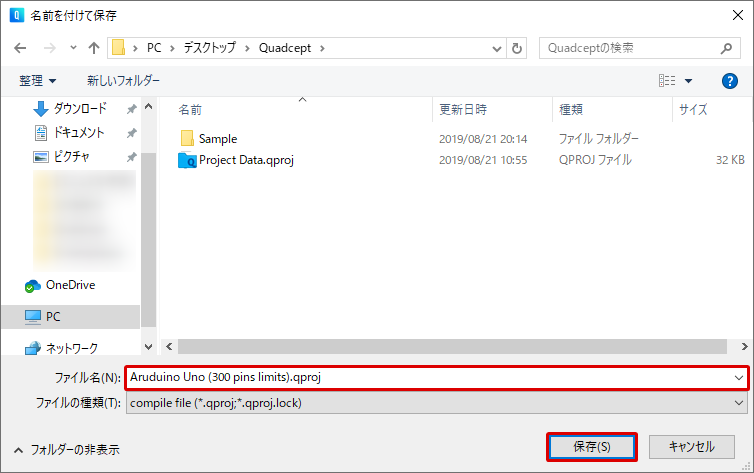Open the 整理 menu
This screenshot has width=754, height=473.
pyautogui.click(x=38, y=81)
